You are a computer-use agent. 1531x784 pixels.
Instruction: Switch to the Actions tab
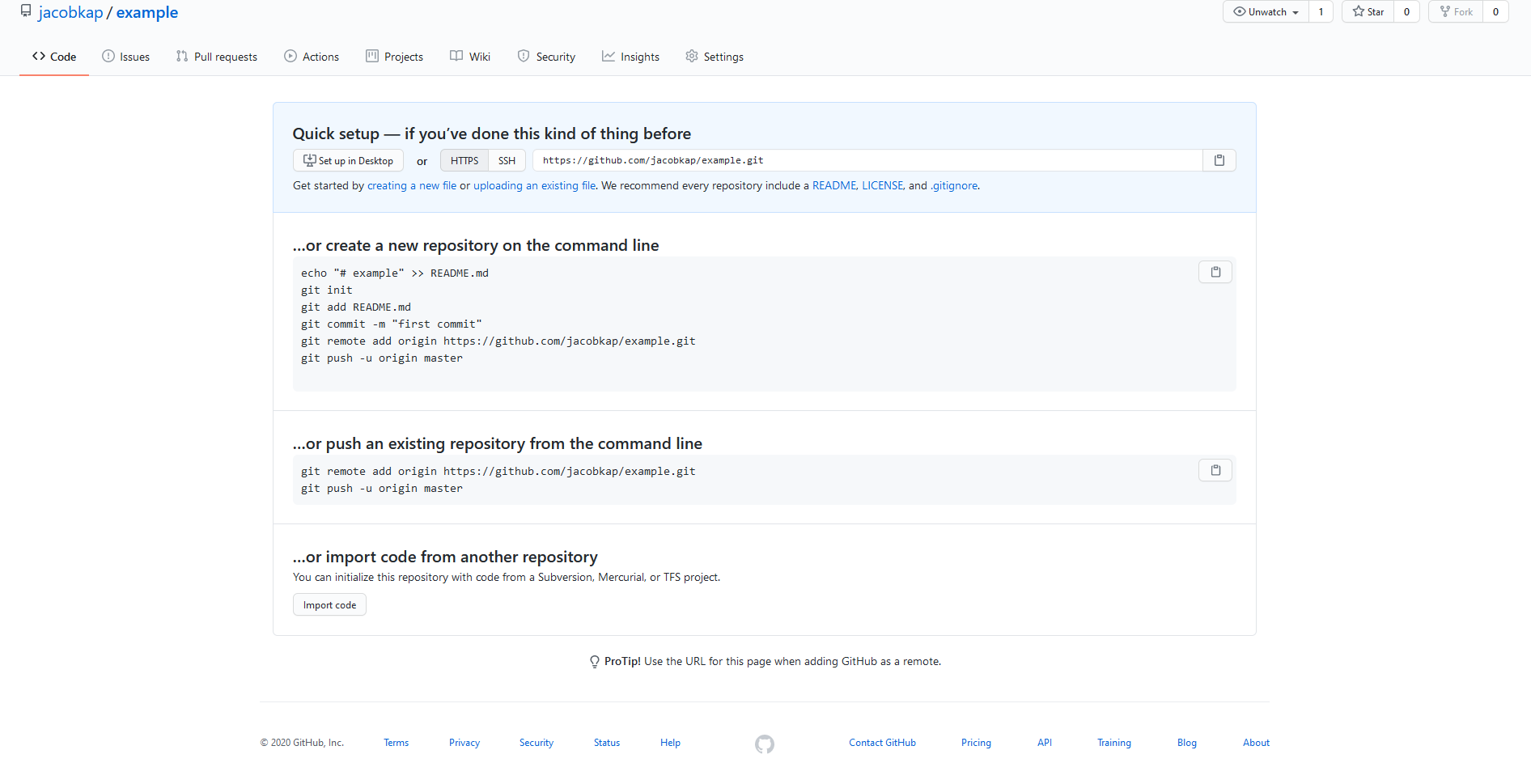tap(312, 57)
